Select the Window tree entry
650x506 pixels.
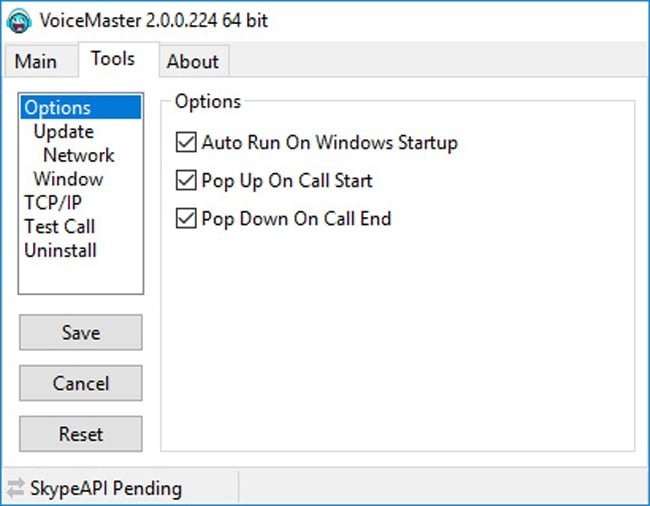[x=68, y=179]
